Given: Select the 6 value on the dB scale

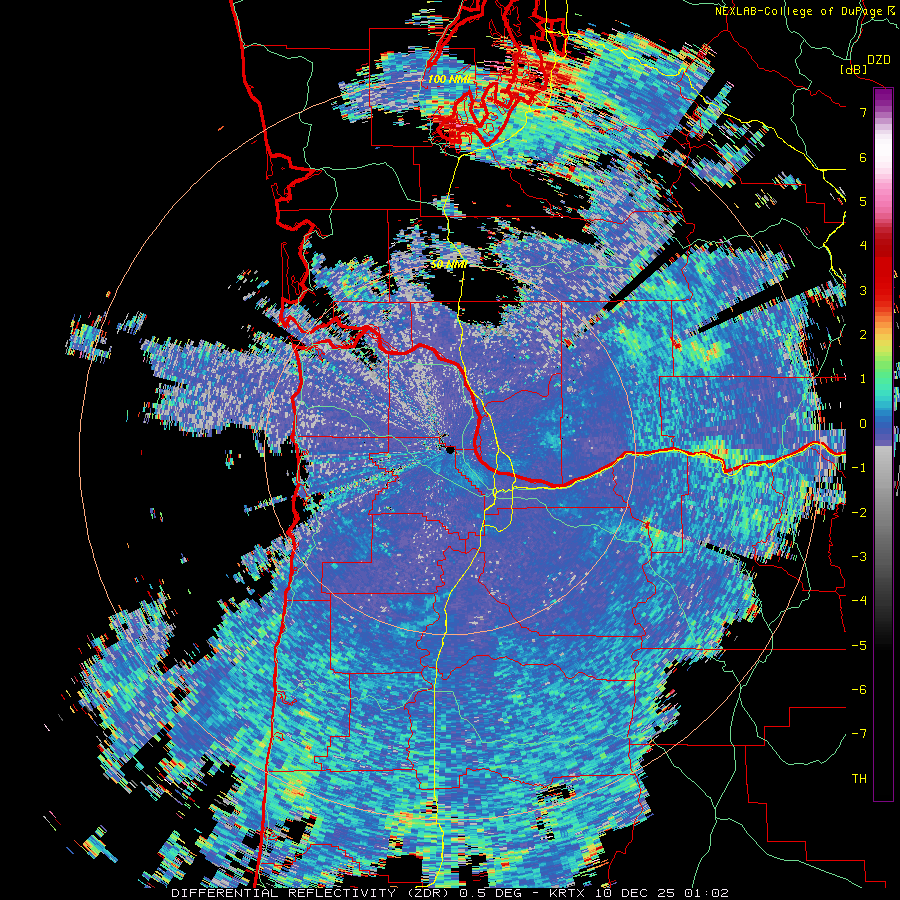Looking at the screenshot, I should coord(863,157).
